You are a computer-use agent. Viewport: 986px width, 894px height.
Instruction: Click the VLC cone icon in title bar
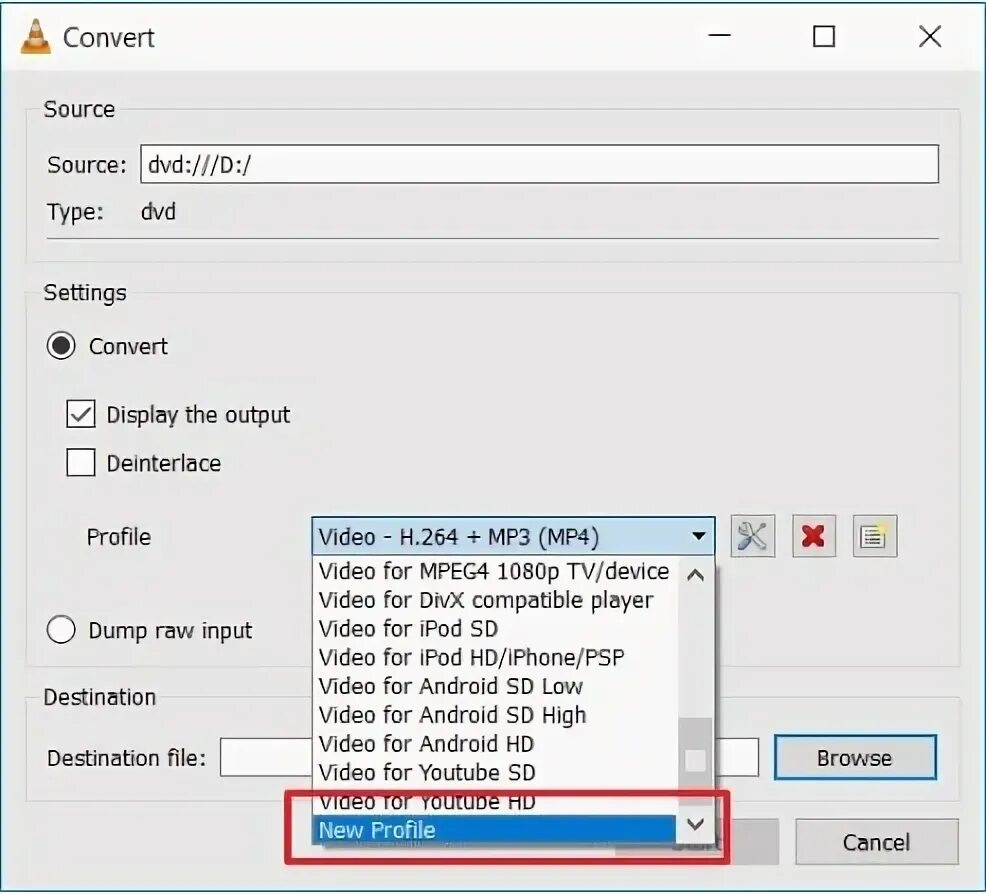[36, 37]
